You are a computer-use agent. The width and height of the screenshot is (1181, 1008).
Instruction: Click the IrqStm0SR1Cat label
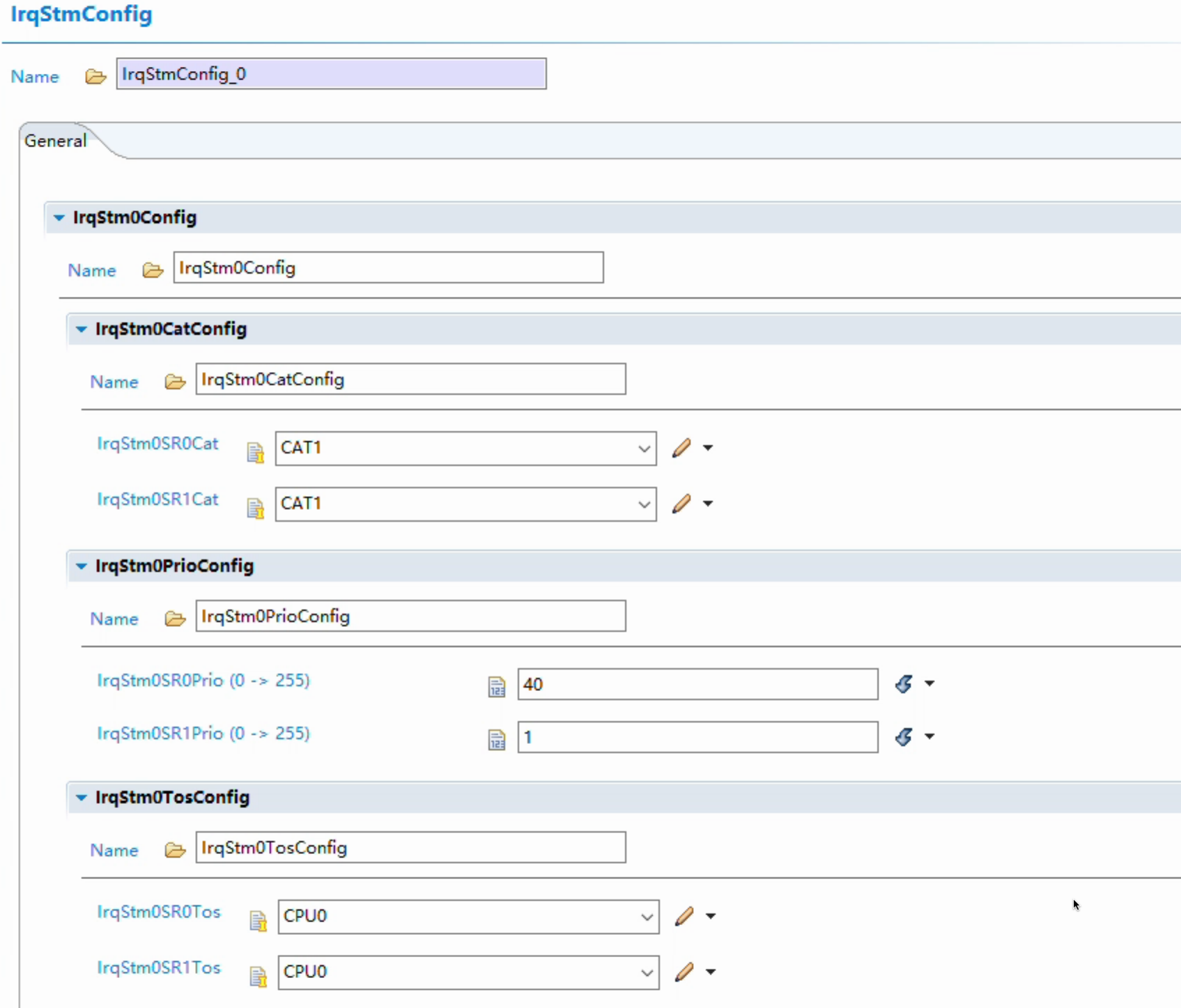pos(157,499)
